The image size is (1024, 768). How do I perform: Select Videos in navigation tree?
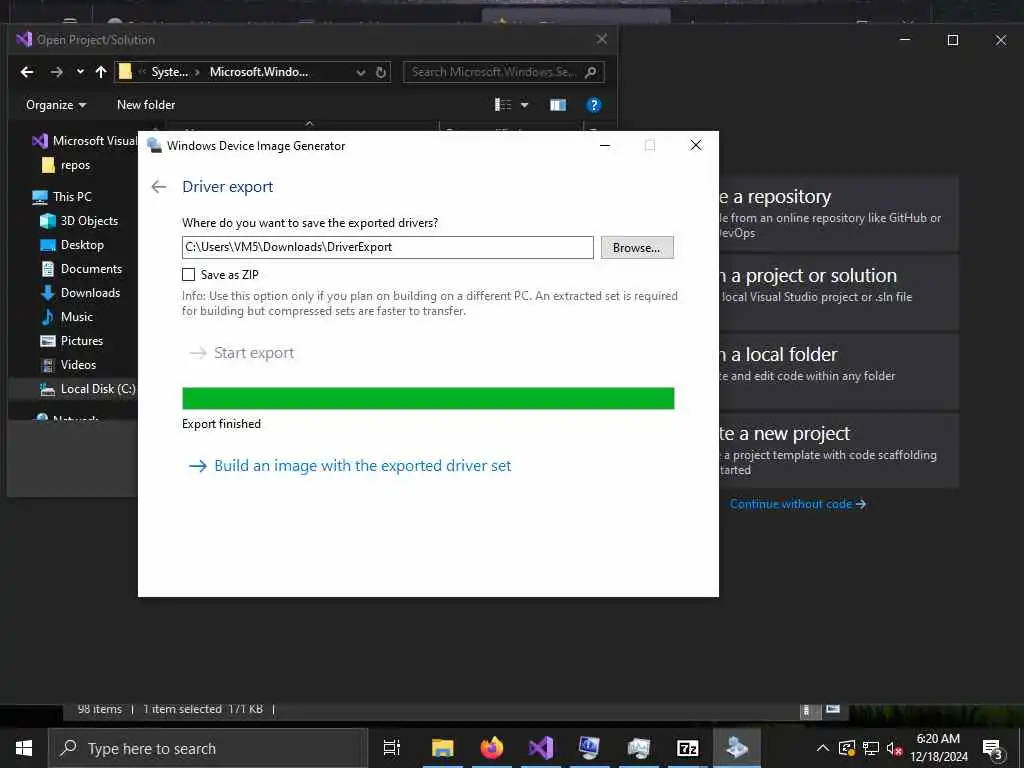(x=68, y=365)
